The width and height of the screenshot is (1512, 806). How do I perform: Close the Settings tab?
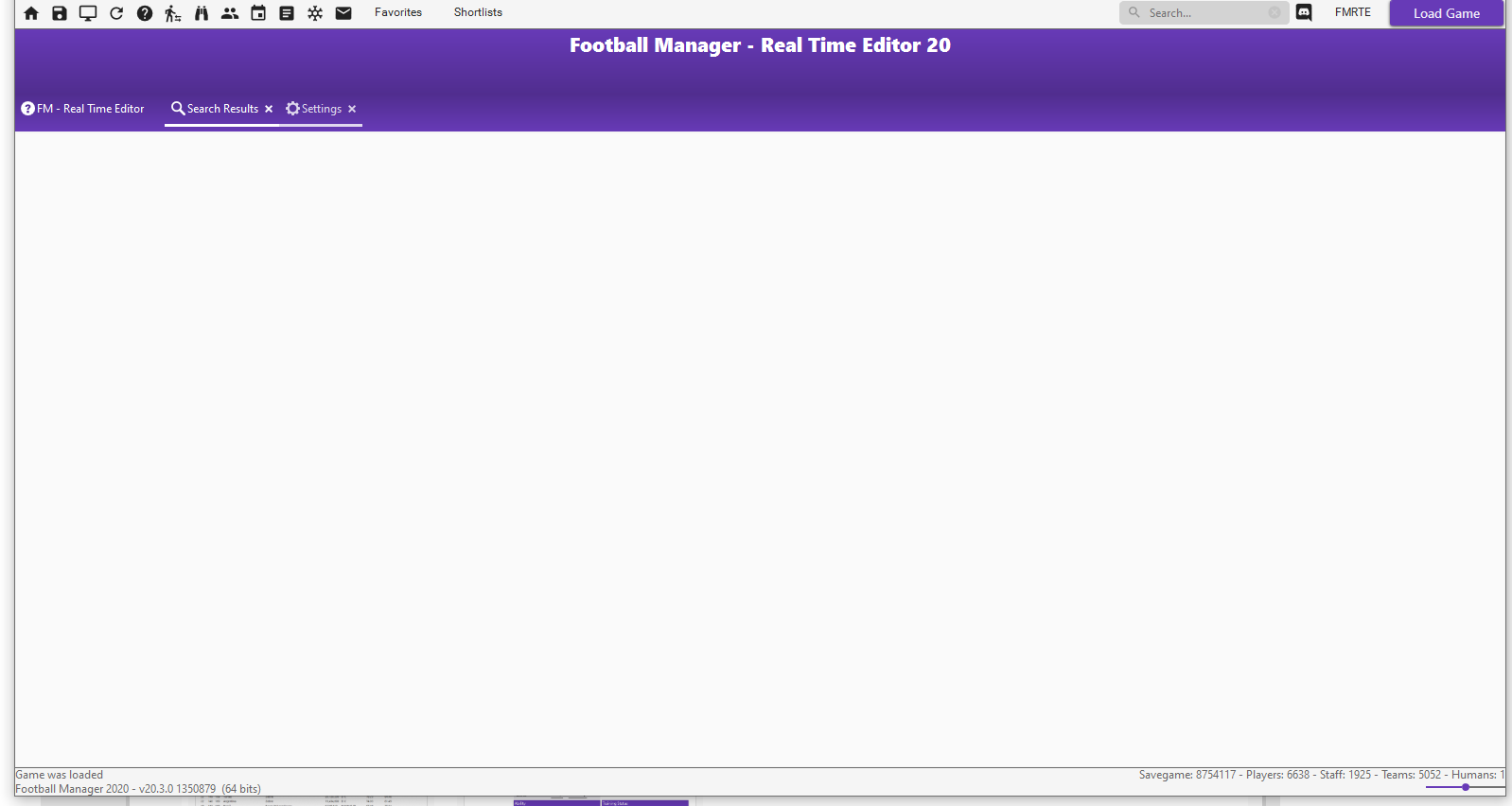[352, 109]
